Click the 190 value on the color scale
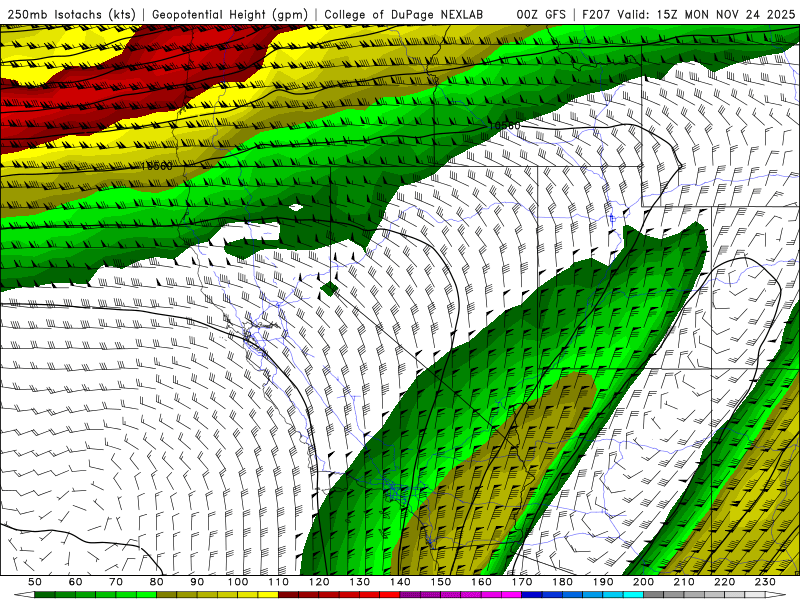The width and height of the screenshot is (800, 600). click(603, 582)
